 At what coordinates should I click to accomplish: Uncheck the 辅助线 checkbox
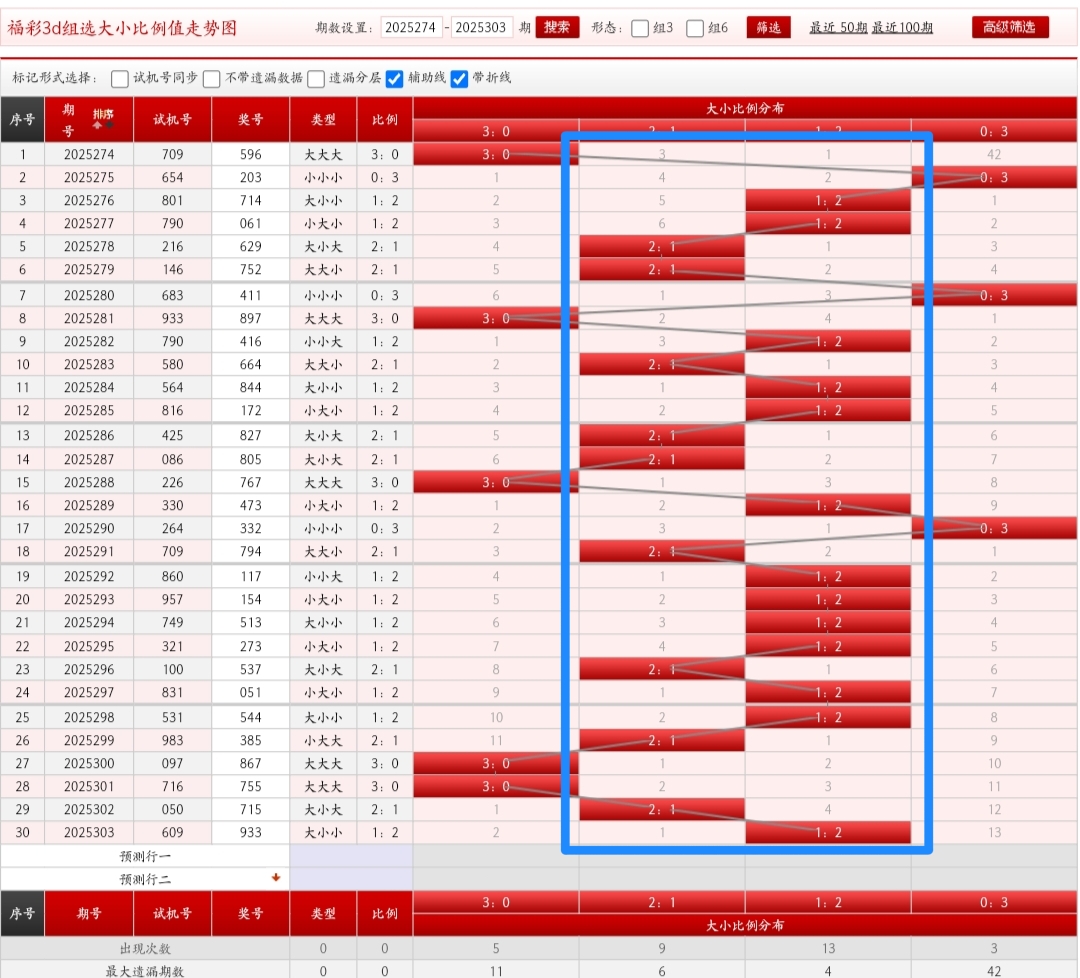tap(395, 79)
